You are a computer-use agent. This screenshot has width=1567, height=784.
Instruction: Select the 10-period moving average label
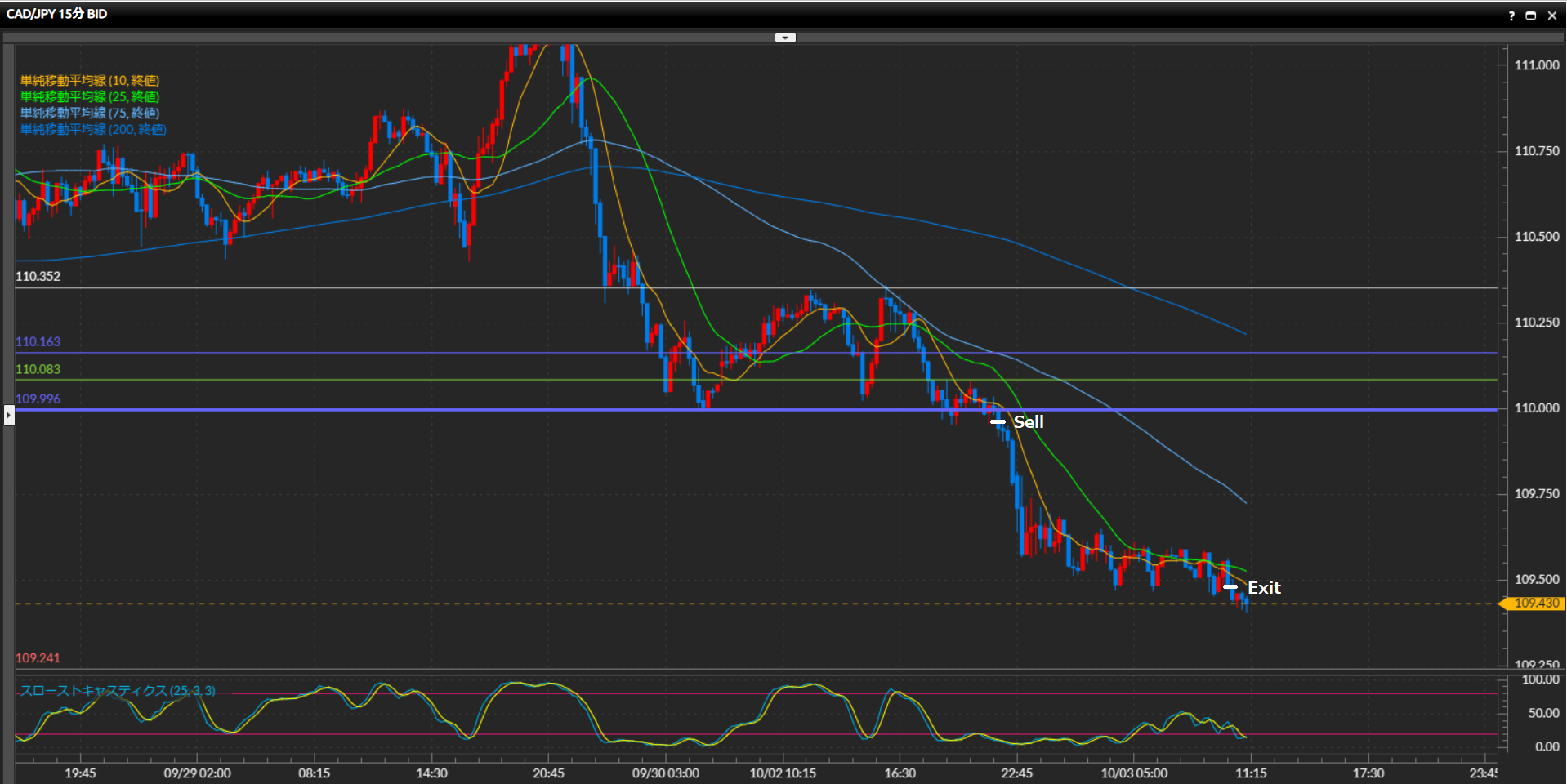(89, 81)
